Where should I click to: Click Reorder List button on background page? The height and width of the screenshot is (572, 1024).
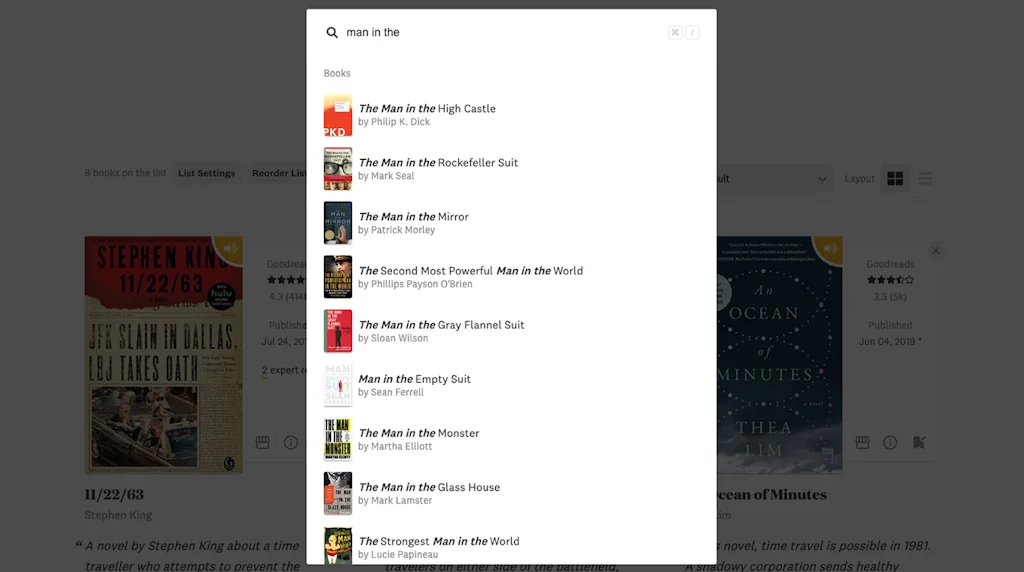point(278,173)
